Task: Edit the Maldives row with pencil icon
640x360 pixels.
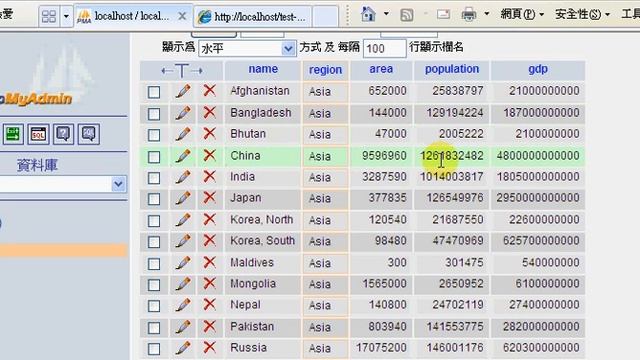Action: (x=183, y=262)
